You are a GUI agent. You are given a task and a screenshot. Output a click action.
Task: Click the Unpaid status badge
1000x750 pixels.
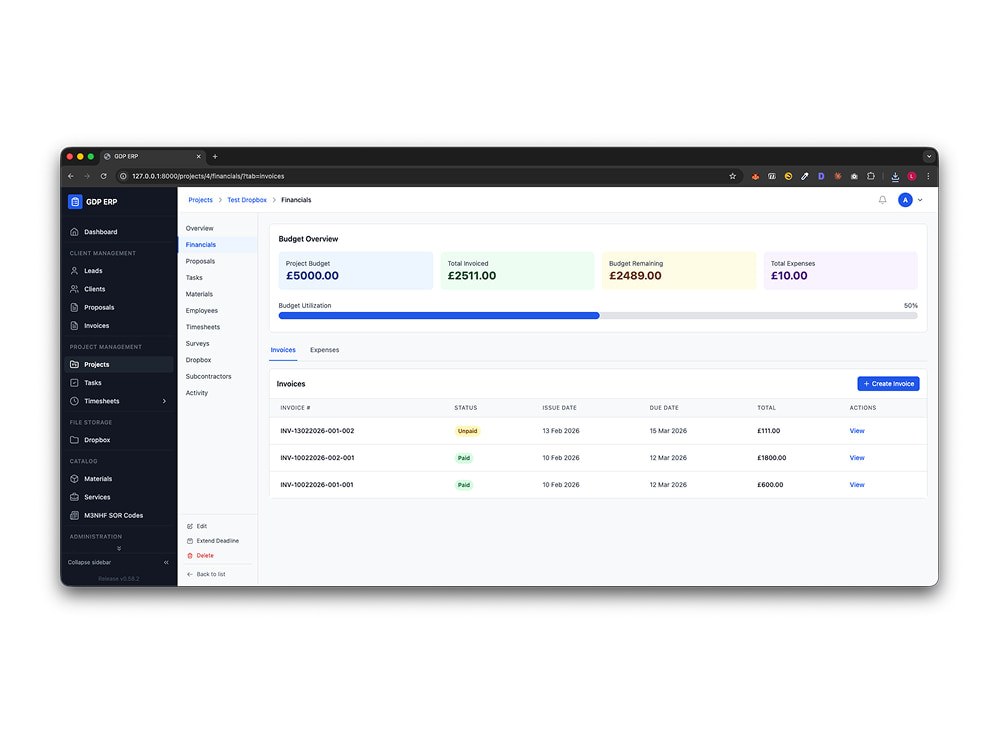pos(467,431)
